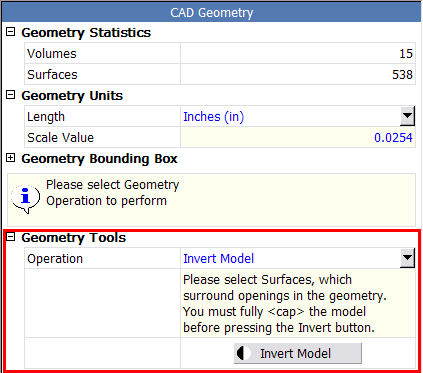Click the blue info speech bubble icon
Screen dimensions: 423x373
(x=25, y=198)
